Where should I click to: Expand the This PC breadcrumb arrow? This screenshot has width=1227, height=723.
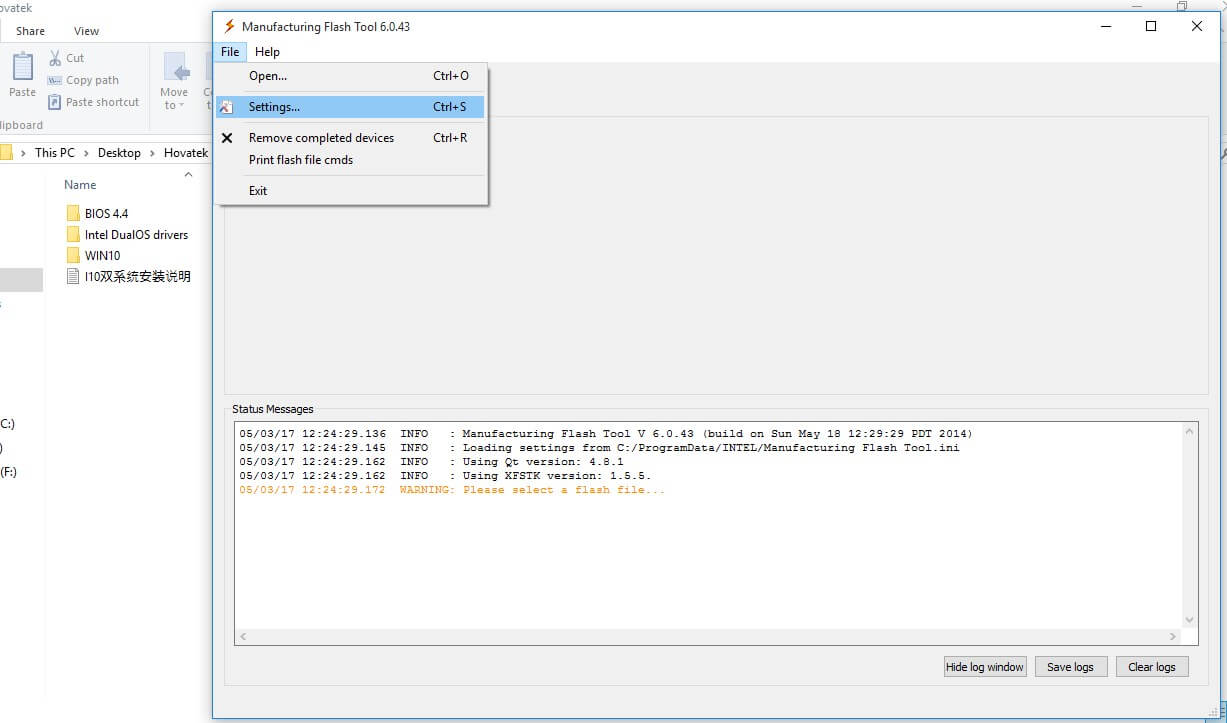84,152
